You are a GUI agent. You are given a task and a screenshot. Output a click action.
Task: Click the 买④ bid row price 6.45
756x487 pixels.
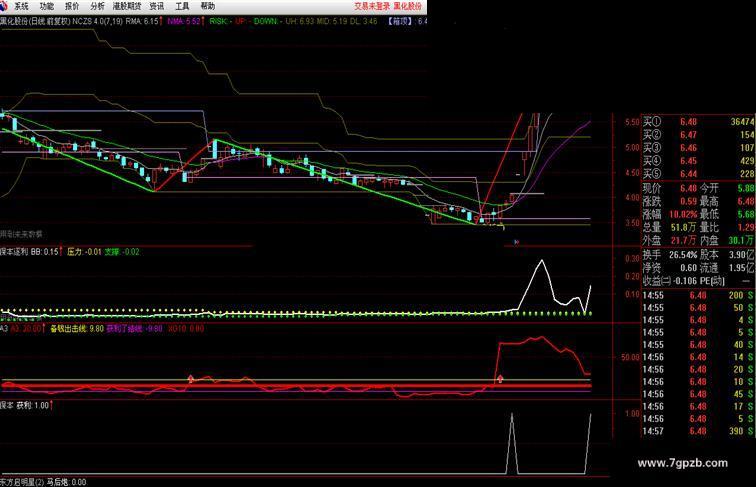click(x=688, y=161)
